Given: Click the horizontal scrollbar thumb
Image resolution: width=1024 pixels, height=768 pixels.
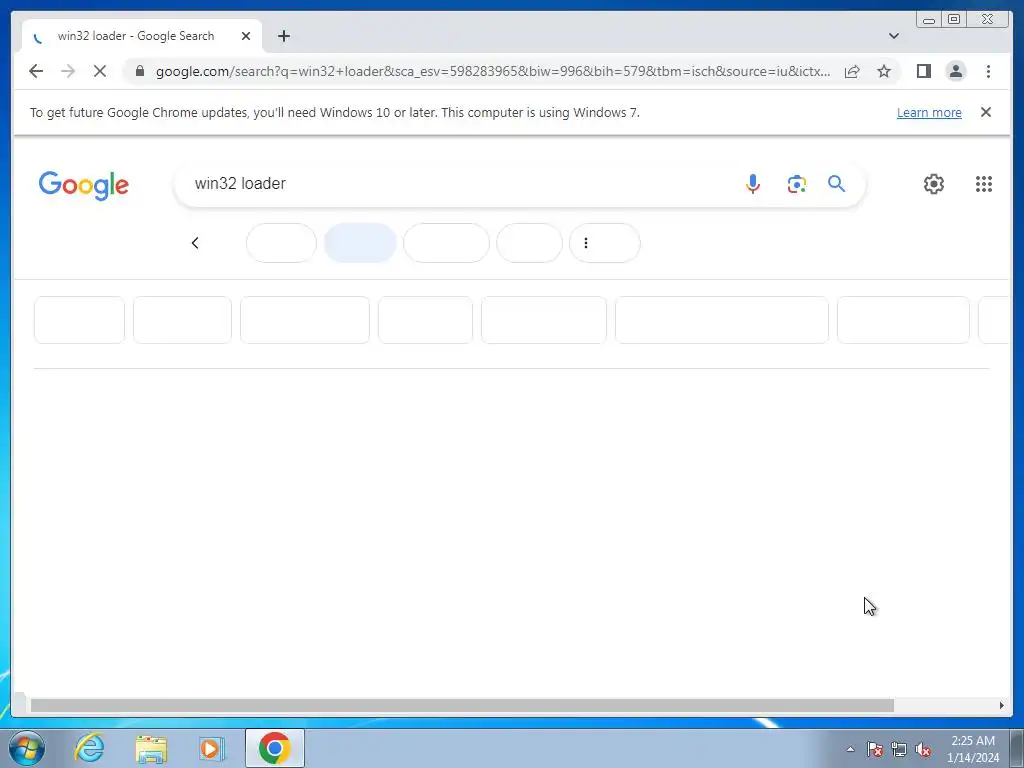Looking at the screenshot, I should [462, 705].
